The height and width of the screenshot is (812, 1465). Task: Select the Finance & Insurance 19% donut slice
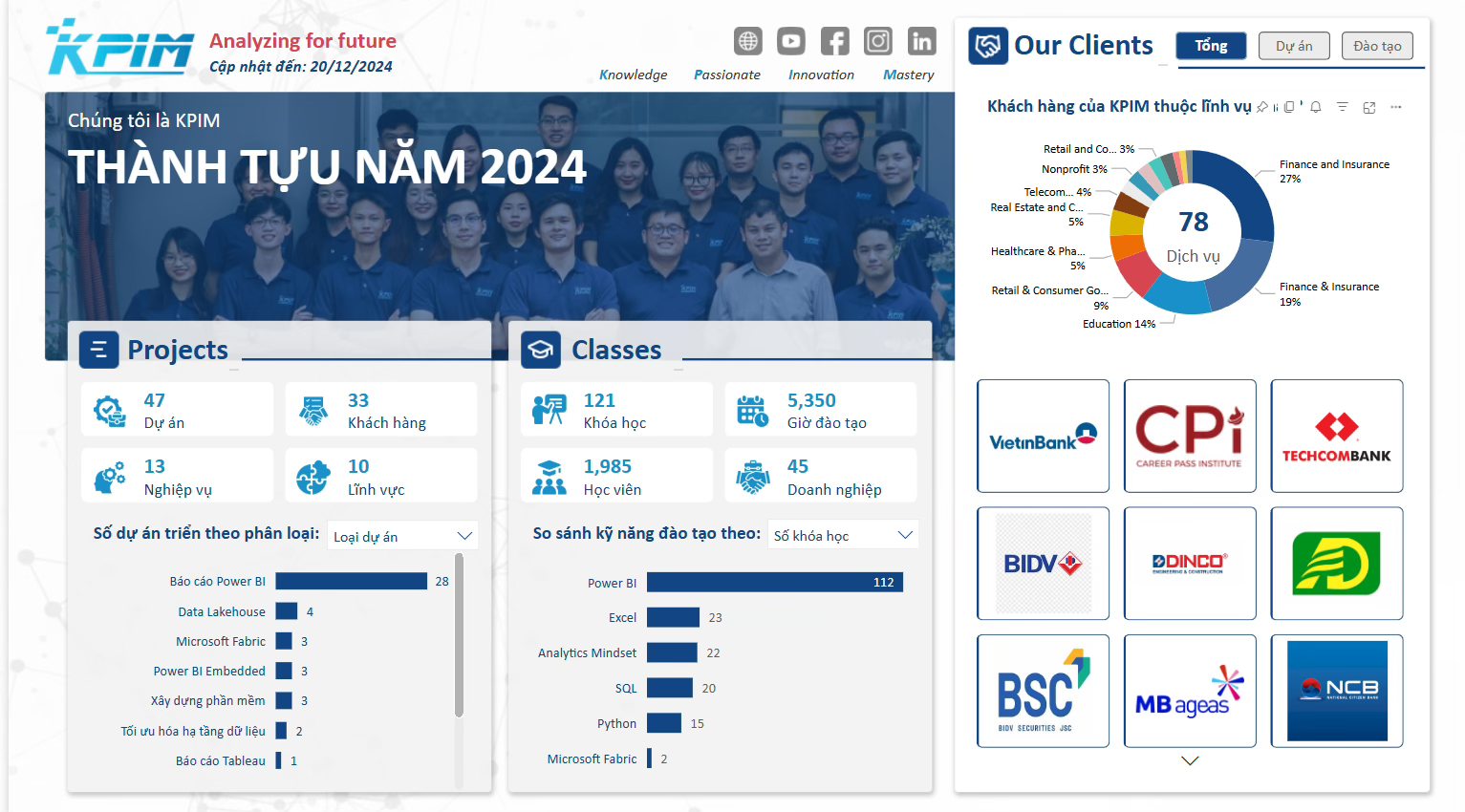click(1241, 275)
